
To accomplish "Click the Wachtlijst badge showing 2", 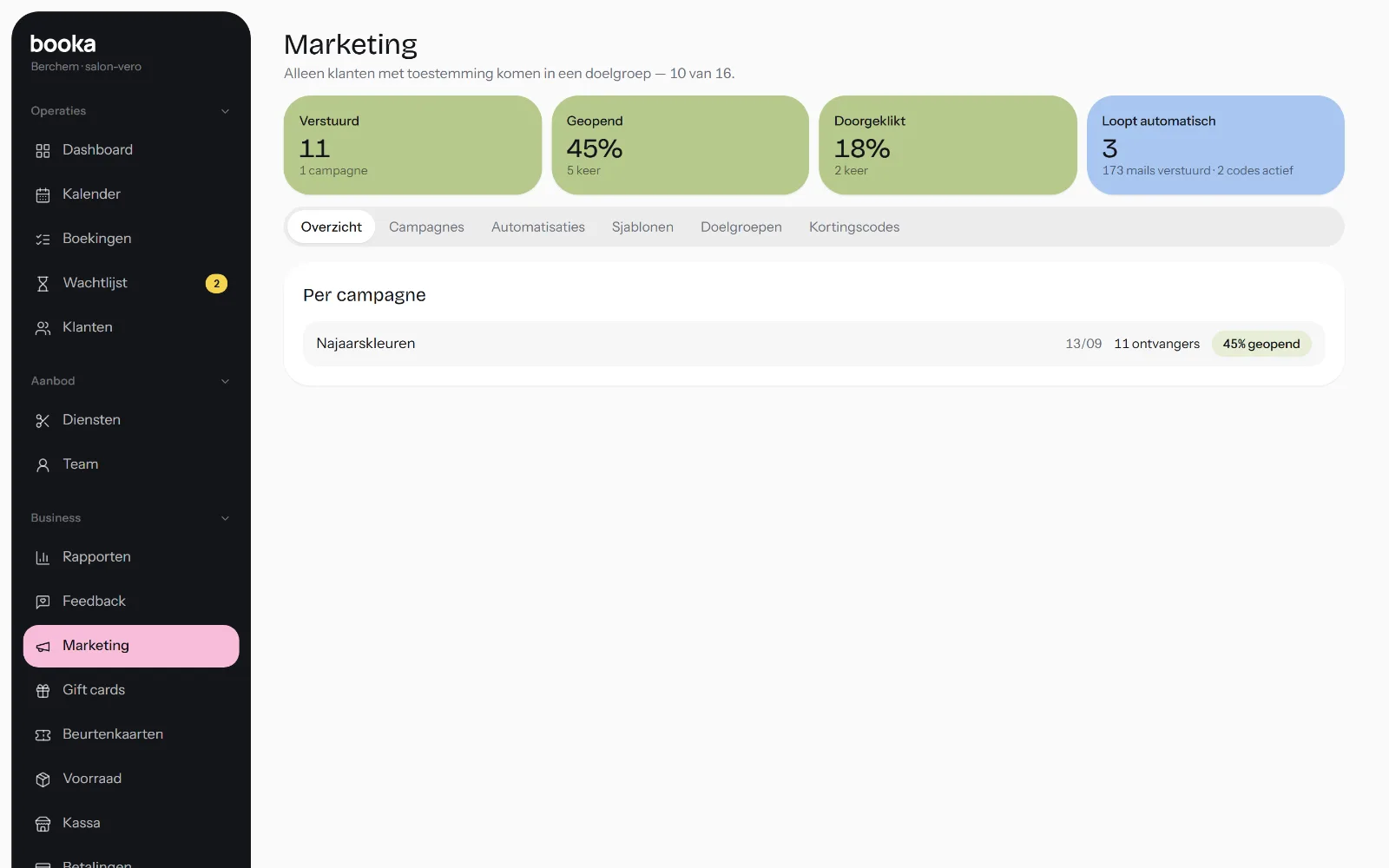I will [x=216, y=284].
